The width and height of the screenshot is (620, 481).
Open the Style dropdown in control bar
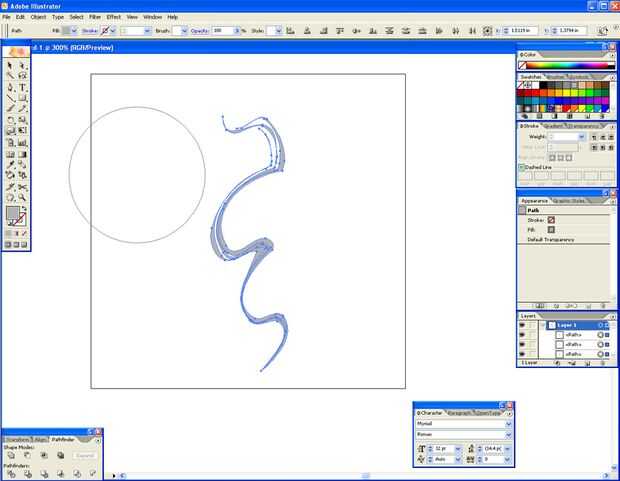278,30
